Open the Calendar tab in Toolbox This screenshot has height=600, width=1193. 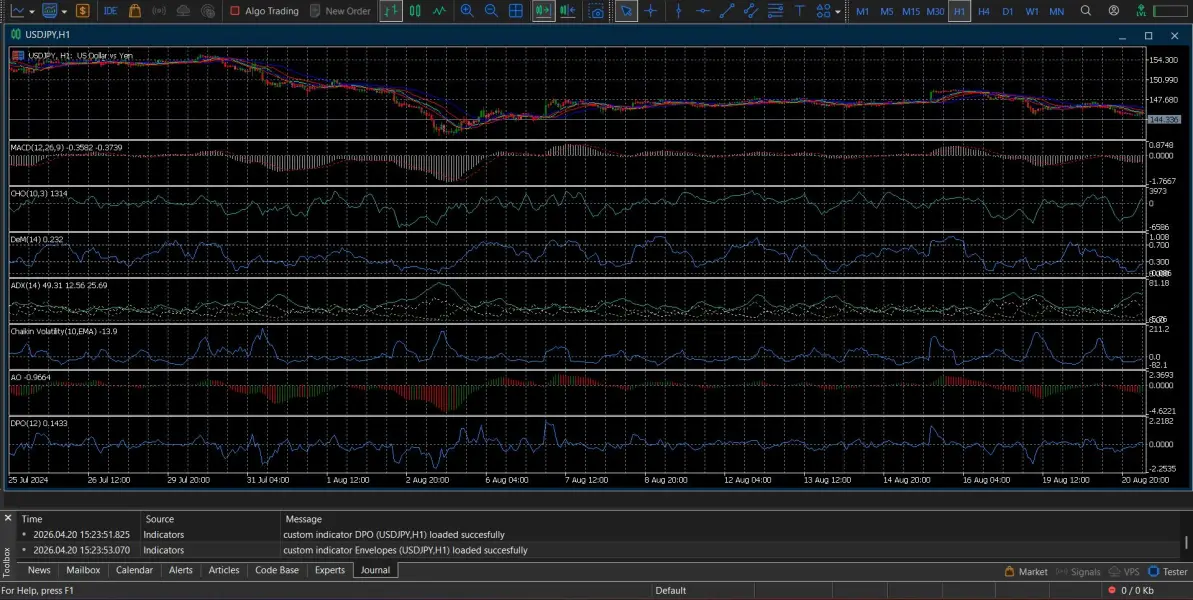click(134, 570)
